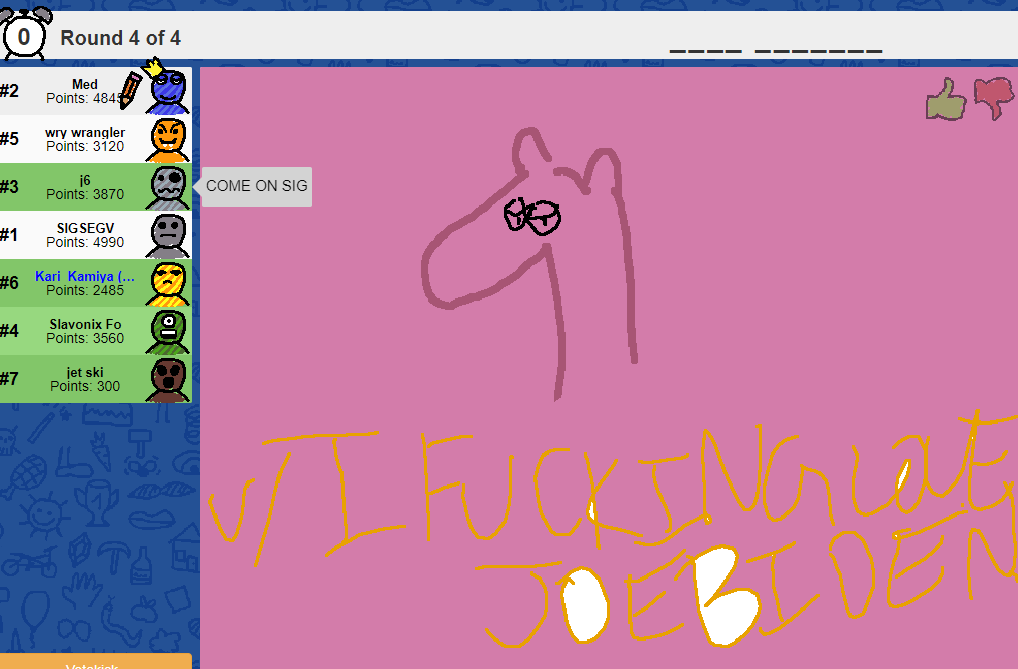This screenshot has height=669, width=1018.
Task: Click "Points: 4990" for SIGSEGV
Action: pyautogui.click(x=85, y=243)
